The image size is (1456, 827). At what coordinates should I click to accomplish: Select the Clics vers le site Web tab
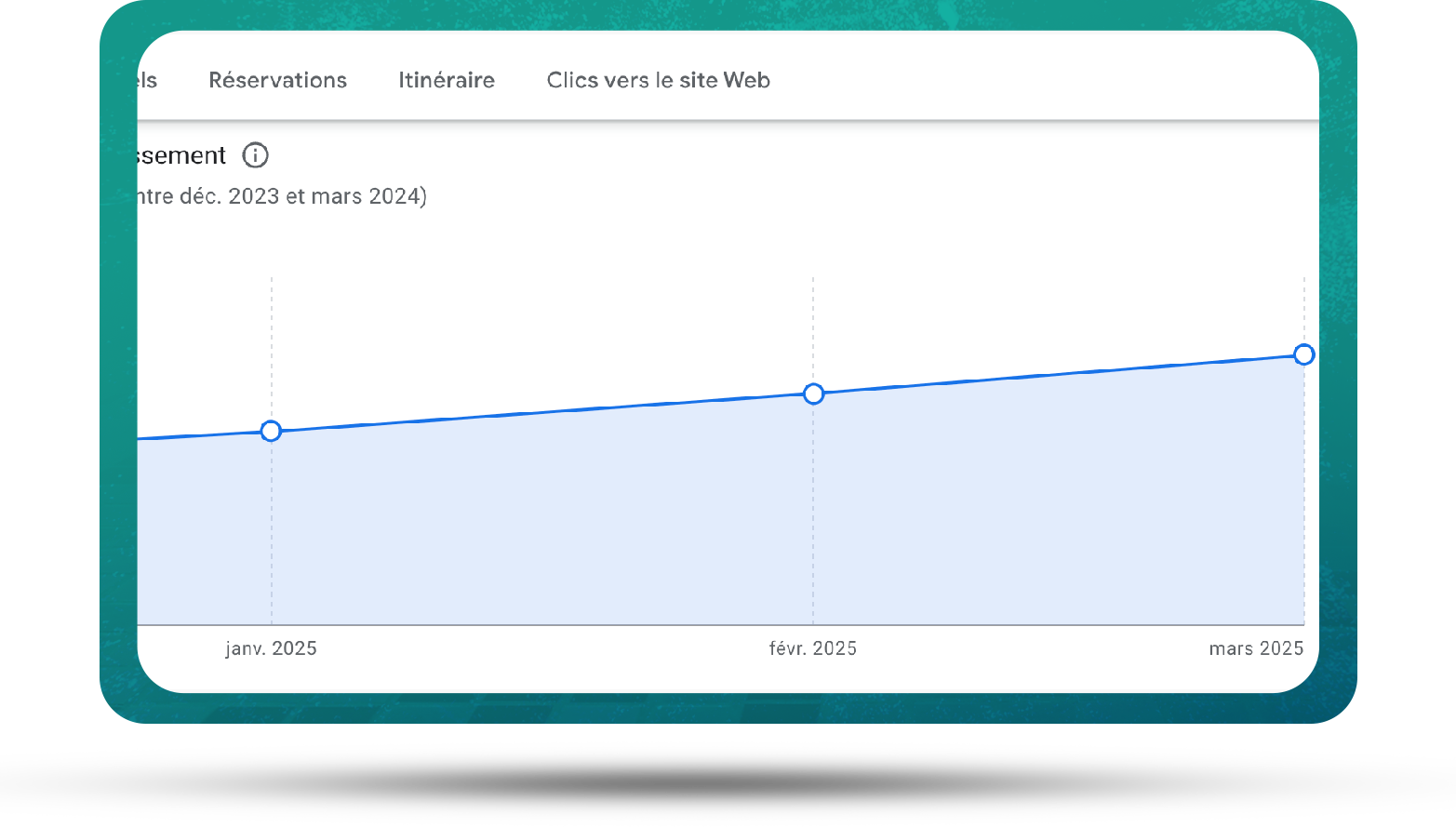click(x=659, y=80)
